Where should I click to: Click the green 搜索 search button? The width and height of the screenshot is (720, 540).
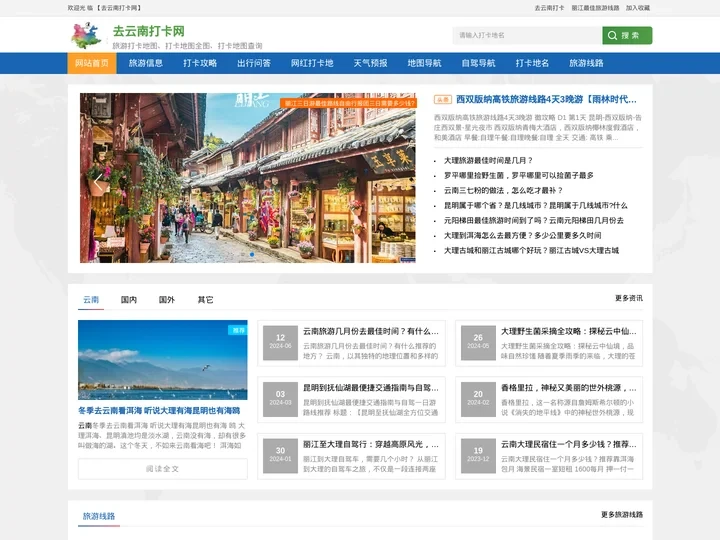[627, 35]
